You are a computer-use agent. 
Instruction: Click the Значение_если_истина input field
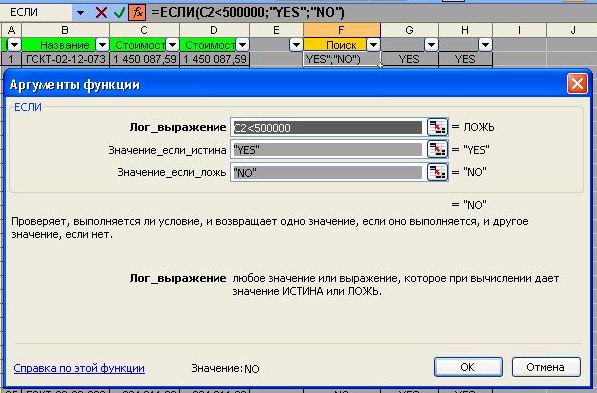328,150
